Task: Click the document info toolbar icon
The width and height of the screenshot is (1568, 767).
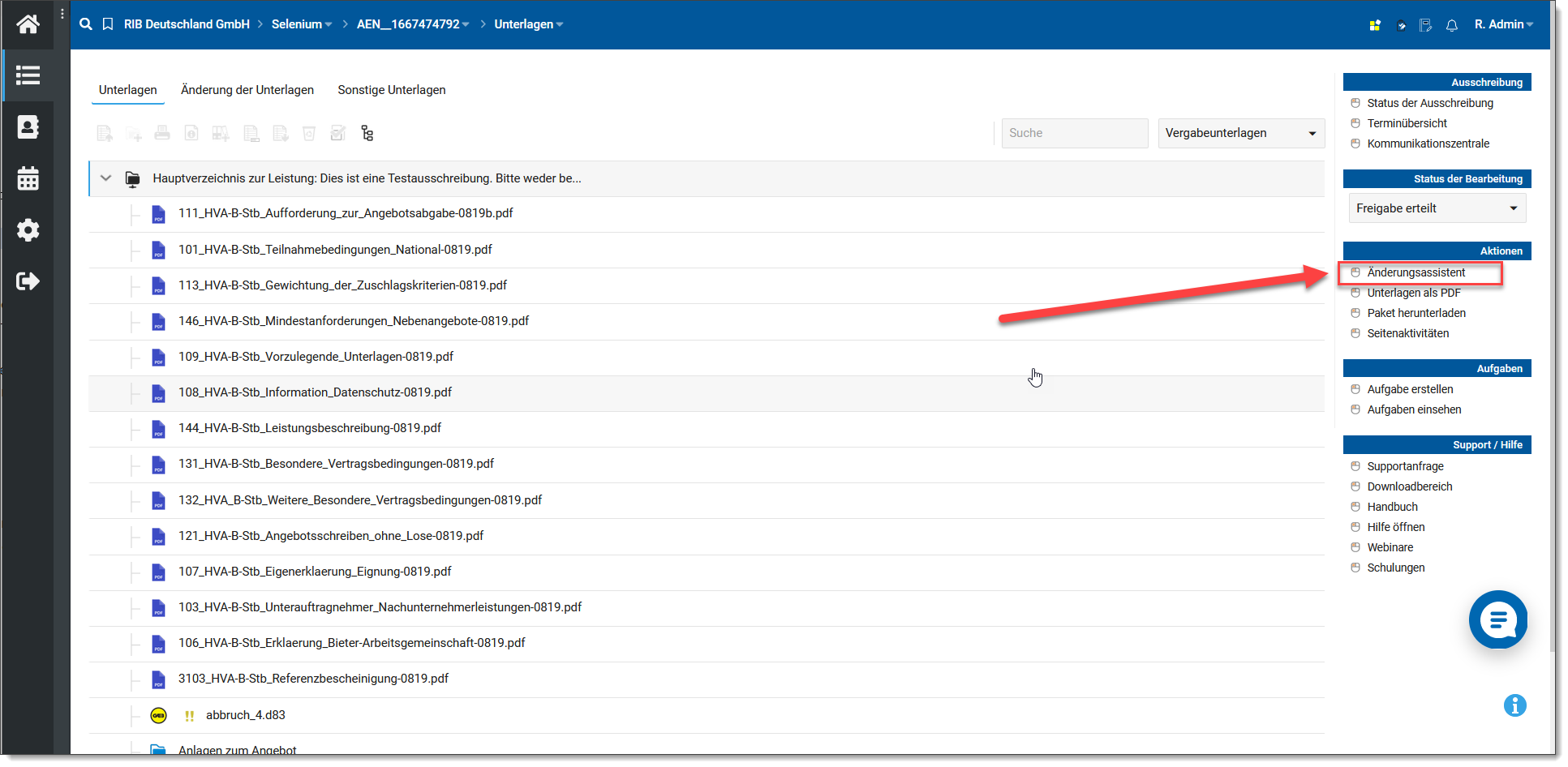Action: pyautogui.click(x=191, y=133)
